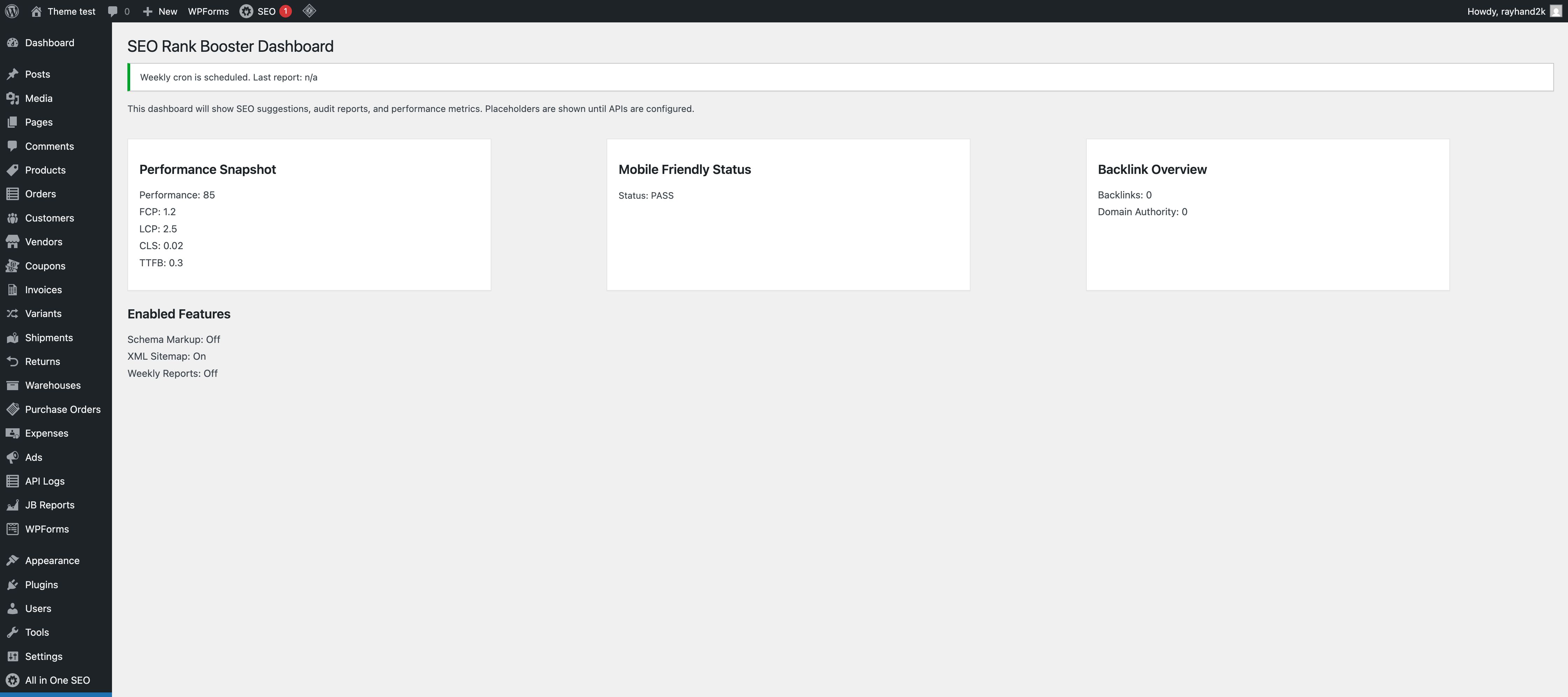
Task: Open the WPForms admin bar menu
Action: click(208, 11)
